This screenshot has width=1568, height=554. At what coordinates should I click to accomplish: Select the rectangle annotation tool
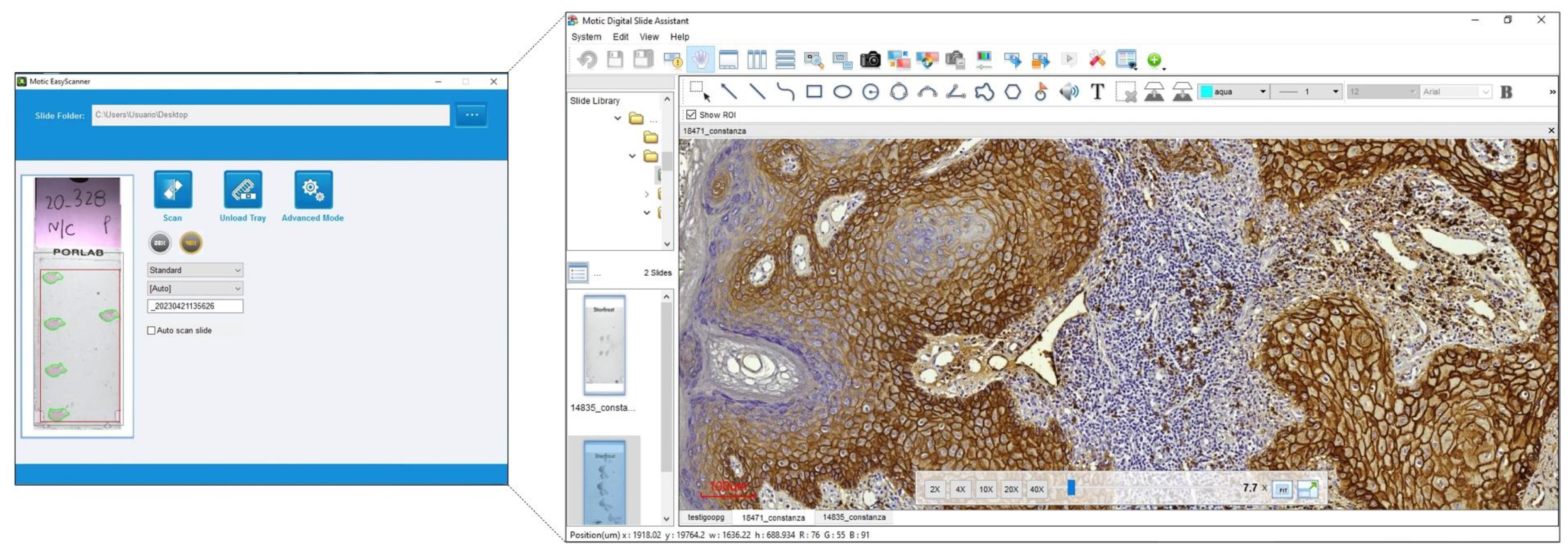pos(814,92)
